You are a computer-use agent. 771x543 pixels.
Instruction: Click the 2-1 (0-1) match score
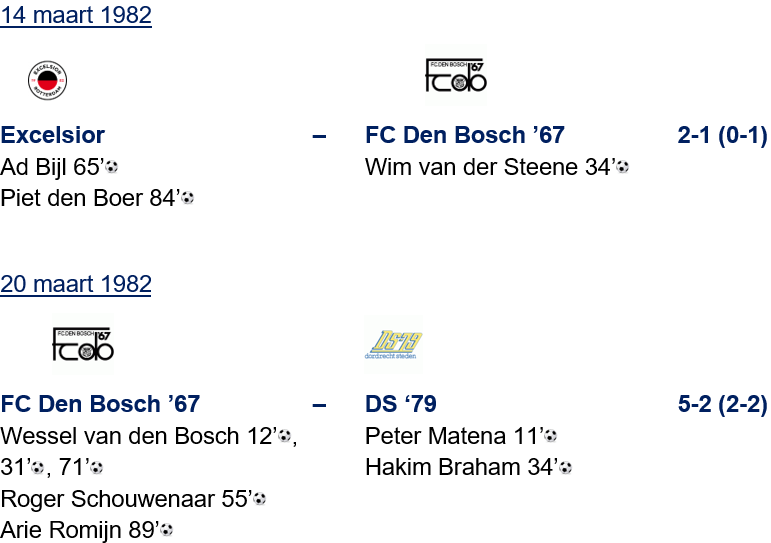pyautogui.click(x=722, y=136)
